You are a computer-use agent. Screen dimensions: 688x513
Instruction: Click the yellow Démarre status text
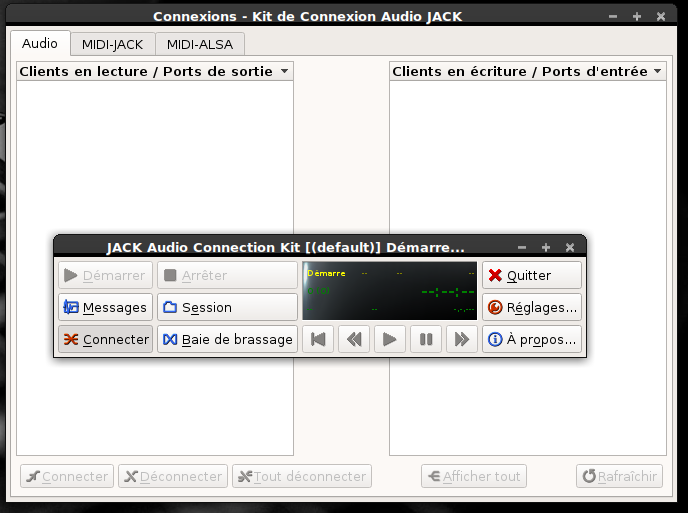click(x=326, y=273)
